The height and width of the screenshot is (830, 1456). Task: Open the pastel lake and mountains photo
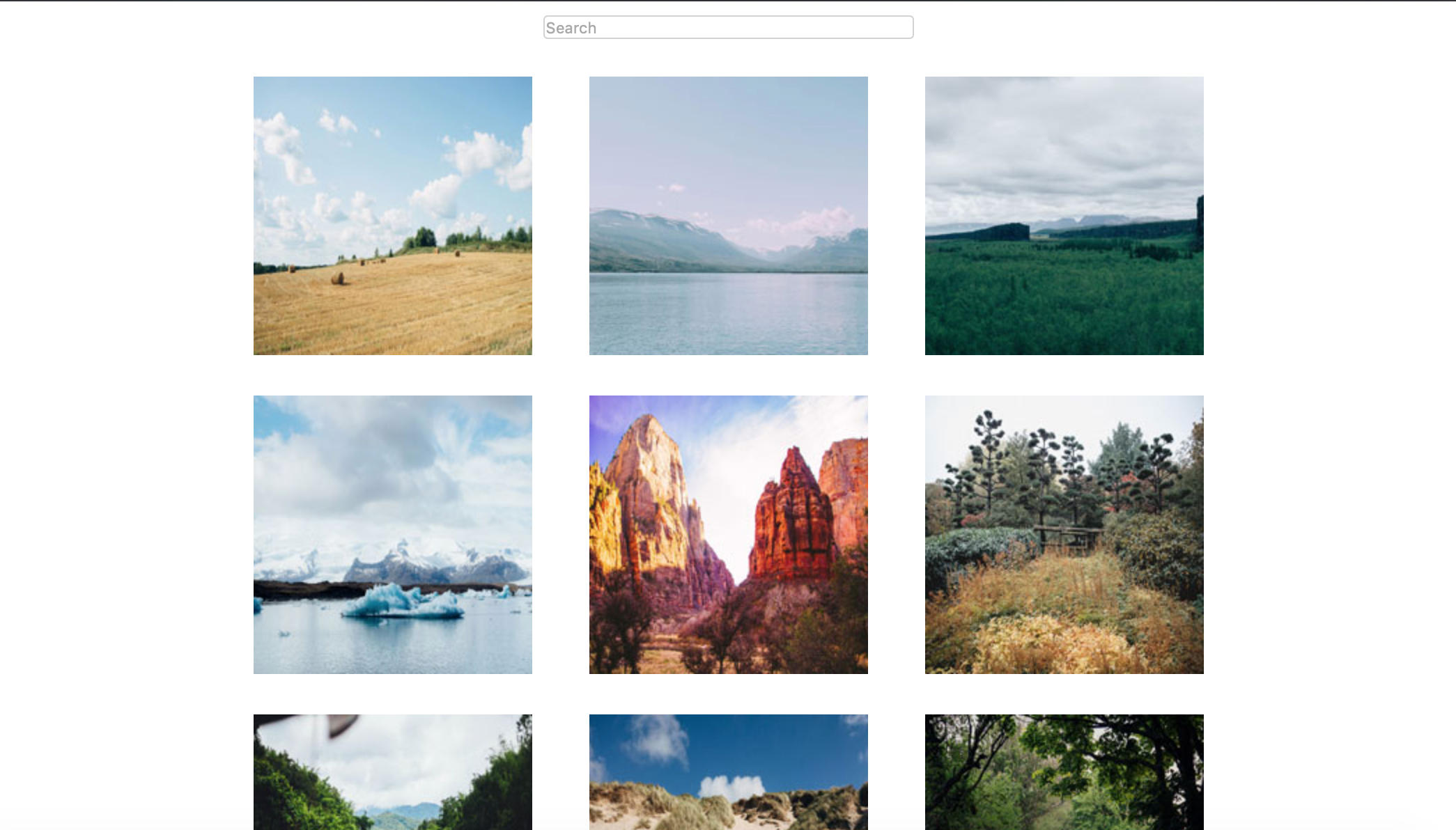pyautogui.click(x=728, y=216)
